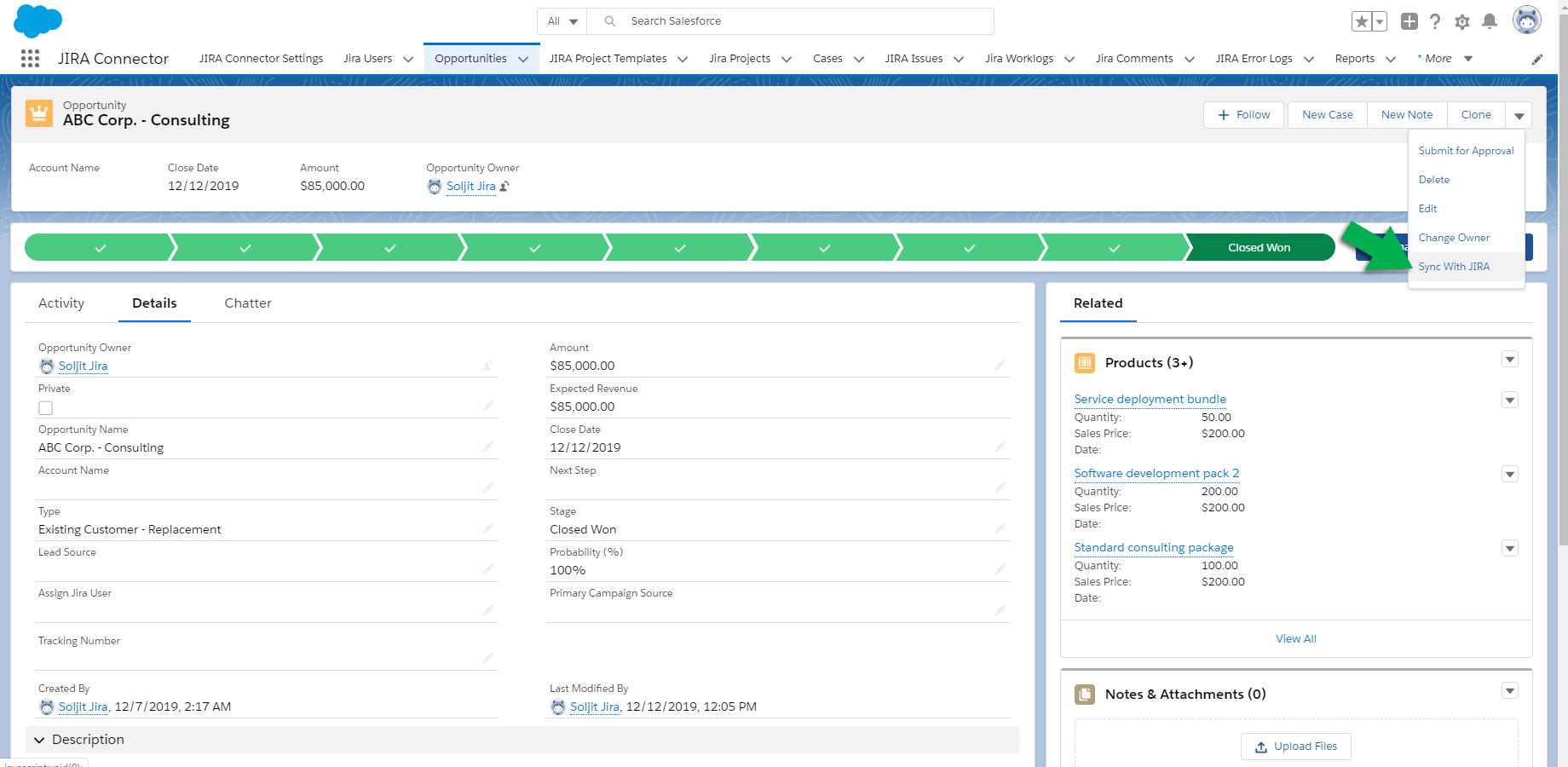The image size is (1568, 767).
Task: Open the Help question mark icon
Action: 1435,21
